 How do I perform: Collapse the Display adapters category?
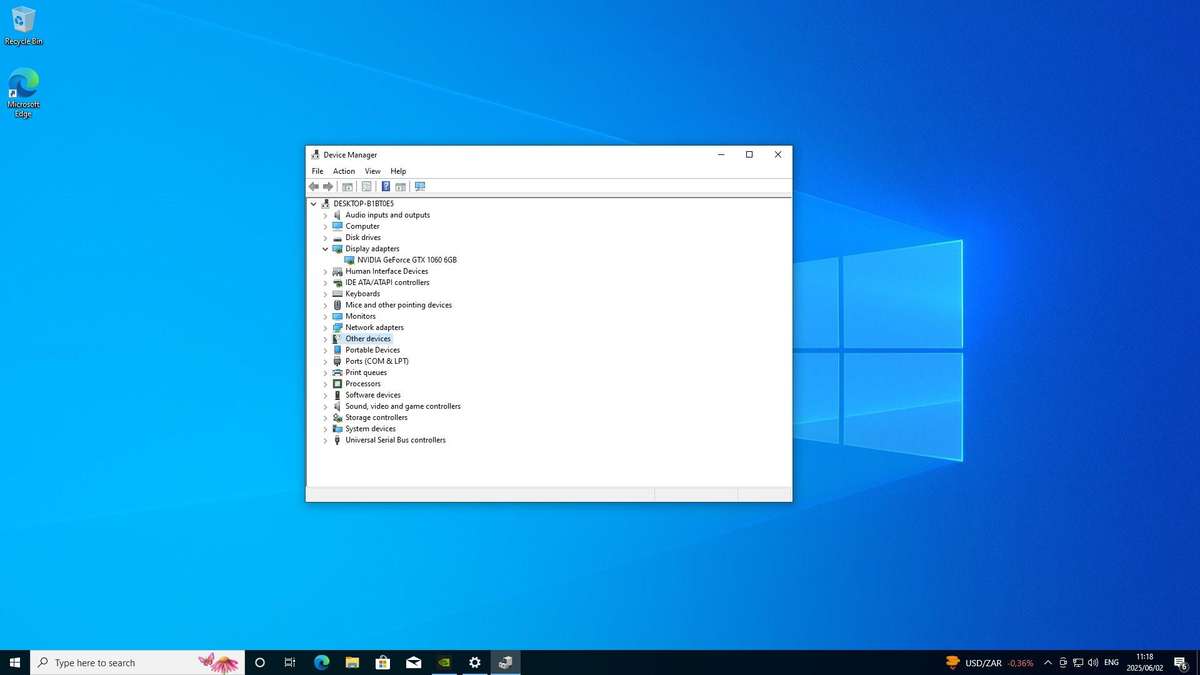(325, 249)
